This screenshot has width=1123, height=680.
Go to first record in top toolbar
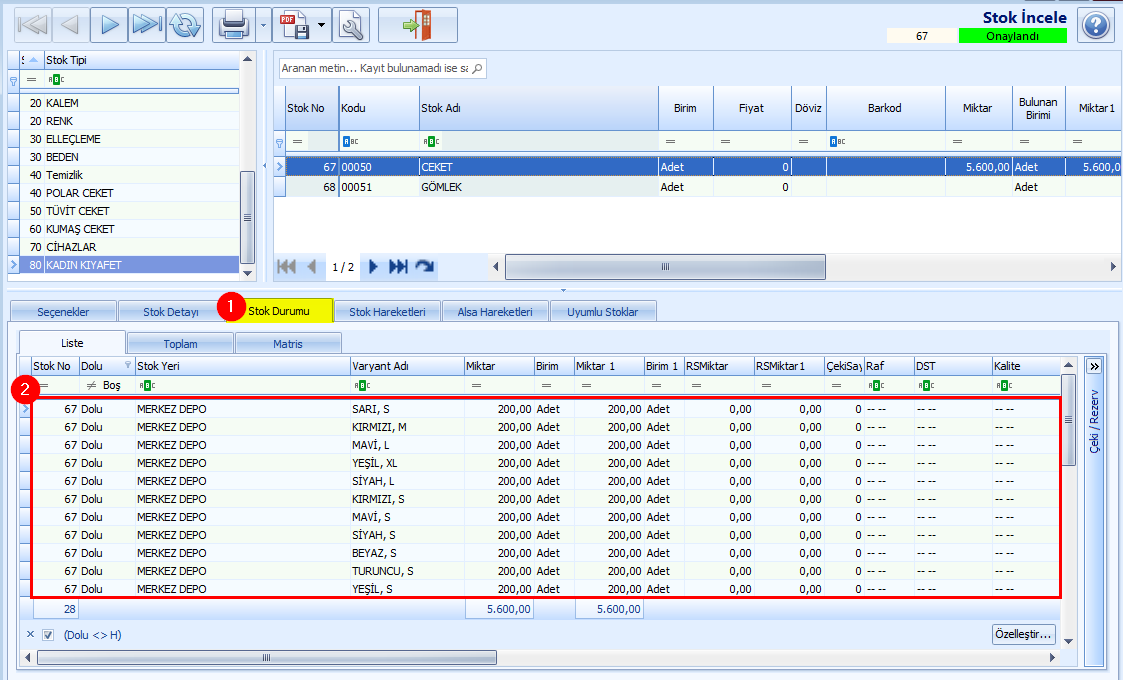[x=32, y=25]
